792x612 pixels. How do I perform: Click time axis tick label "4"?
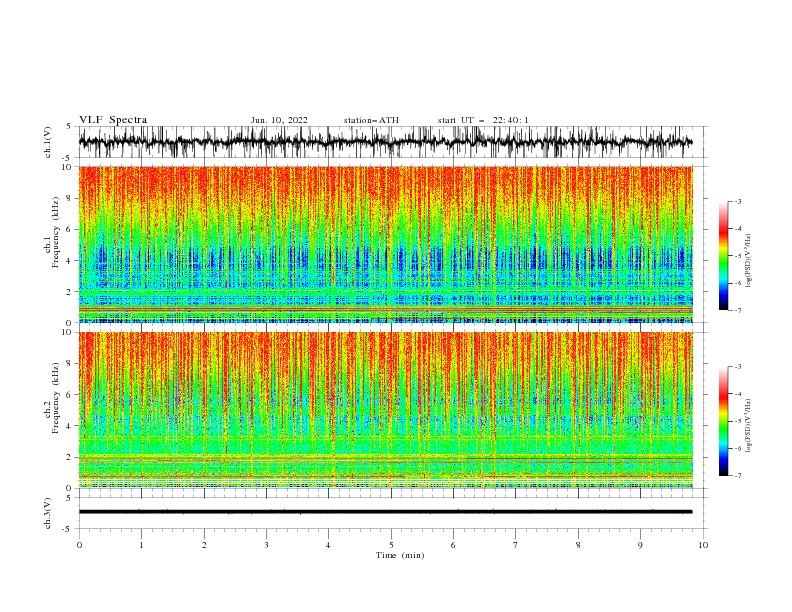pyautogui.click(x=328, y=545)
